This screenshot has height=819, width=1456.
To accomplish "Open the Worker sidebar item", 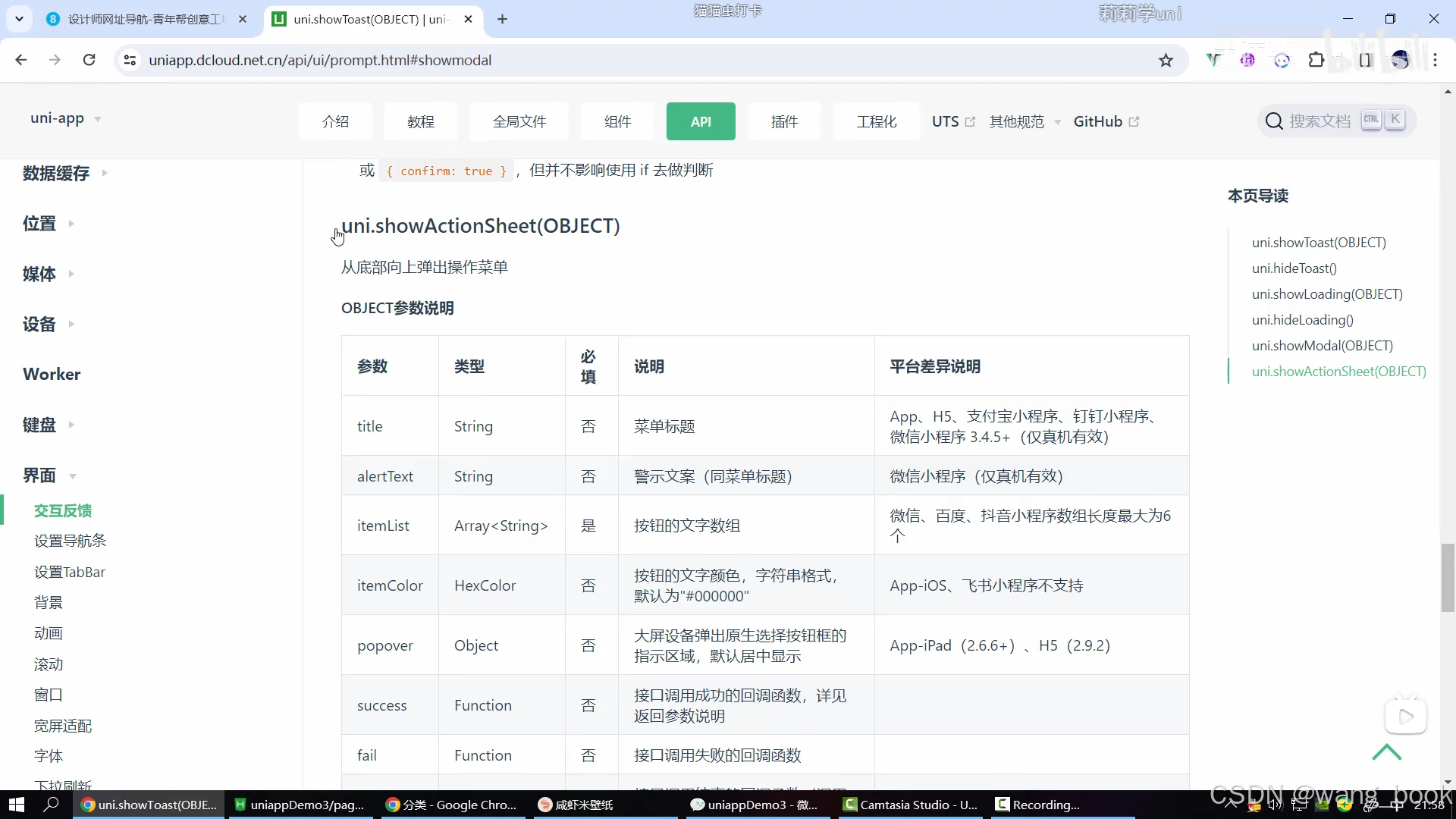I will [52, 375].
